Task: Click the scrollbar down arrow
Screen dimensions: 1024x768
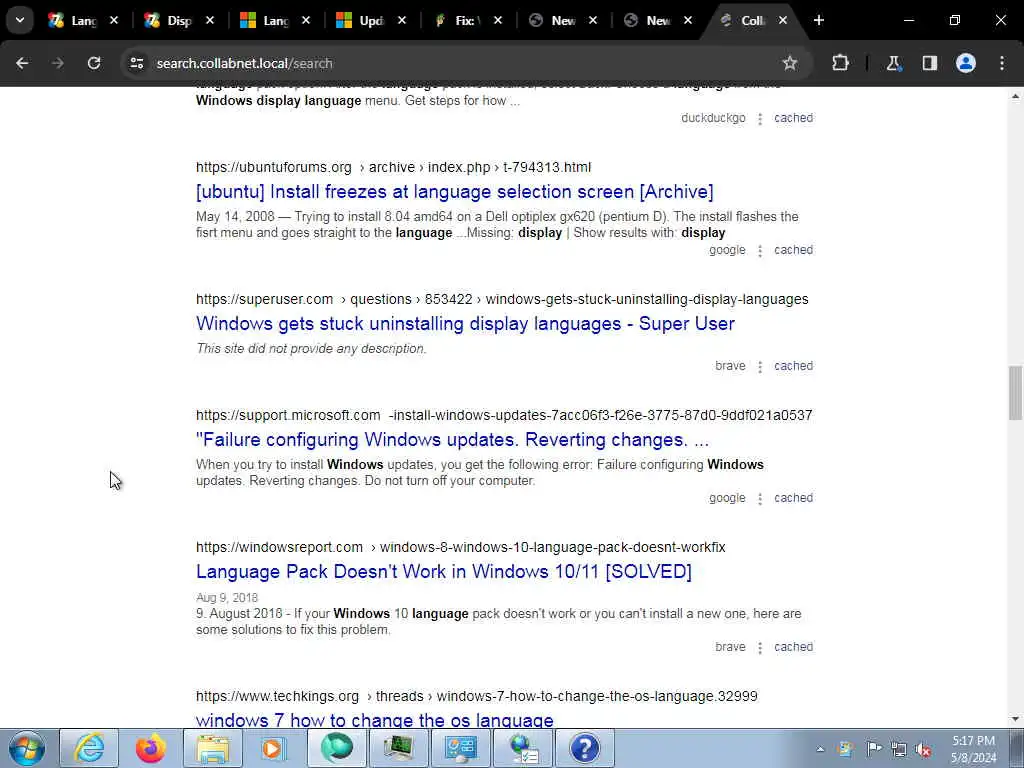Action: pyautogui.click(x=1015, y=719)
